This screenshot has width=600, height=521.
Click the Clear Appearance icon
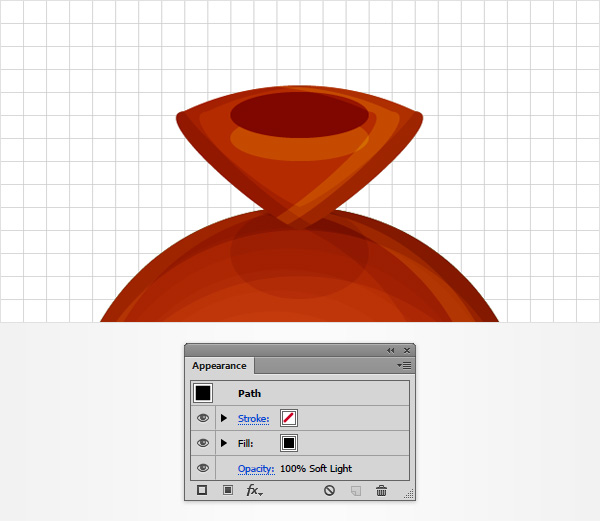point(329,490)
